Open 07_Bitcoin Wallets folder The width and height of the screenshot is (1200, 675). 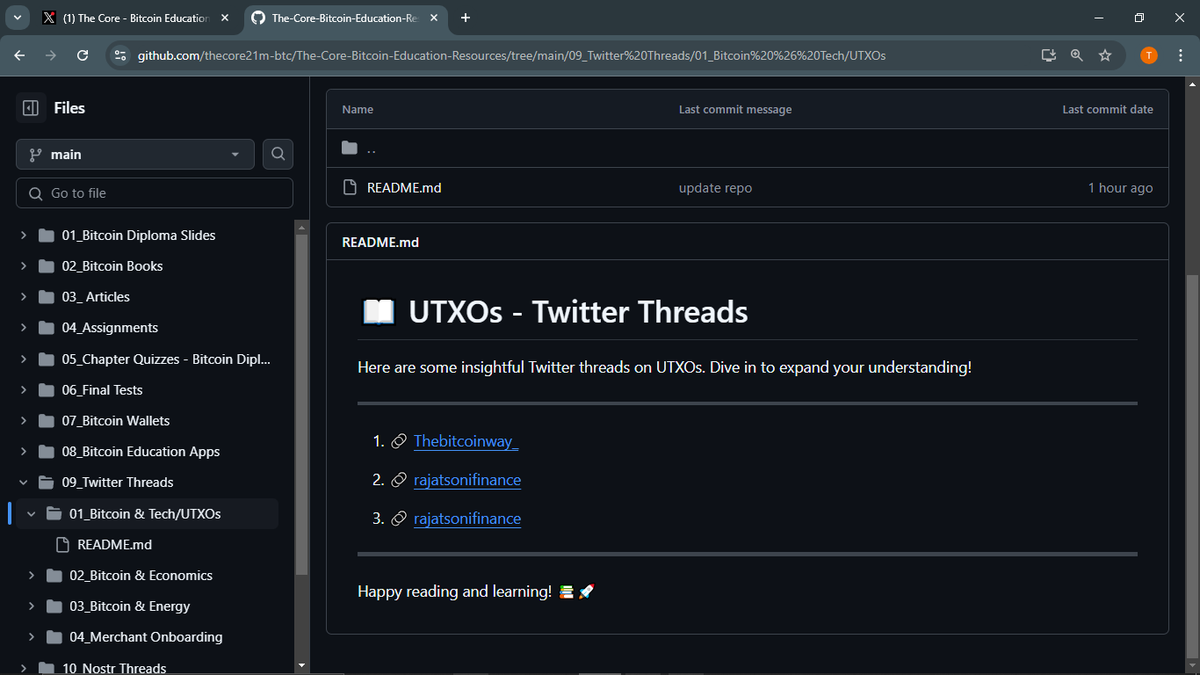[115, 421]
